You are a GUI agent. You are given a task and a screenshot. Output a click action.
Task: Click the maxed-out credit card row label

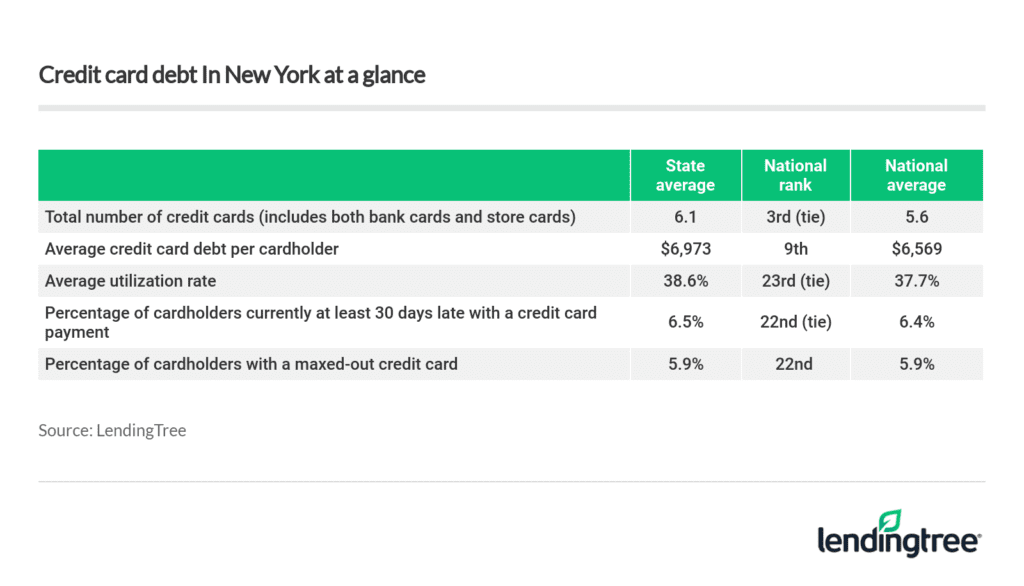coord(251,364)
